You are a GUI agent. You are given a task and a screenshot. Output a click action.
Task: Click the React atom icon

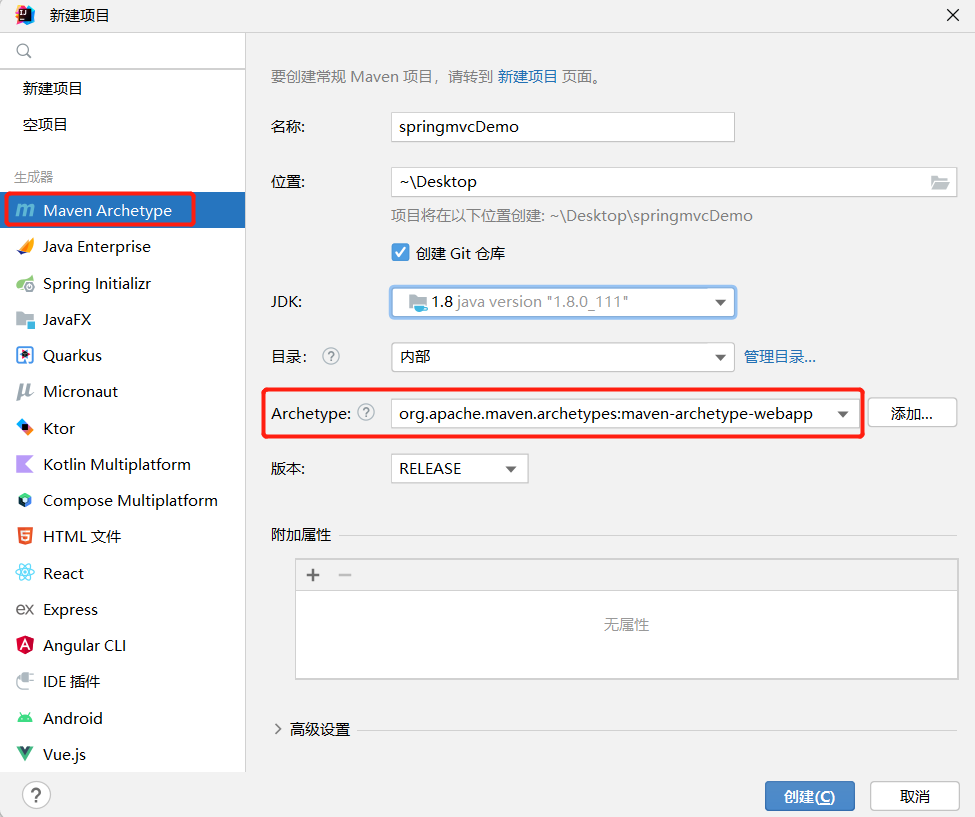pos(25,573)
